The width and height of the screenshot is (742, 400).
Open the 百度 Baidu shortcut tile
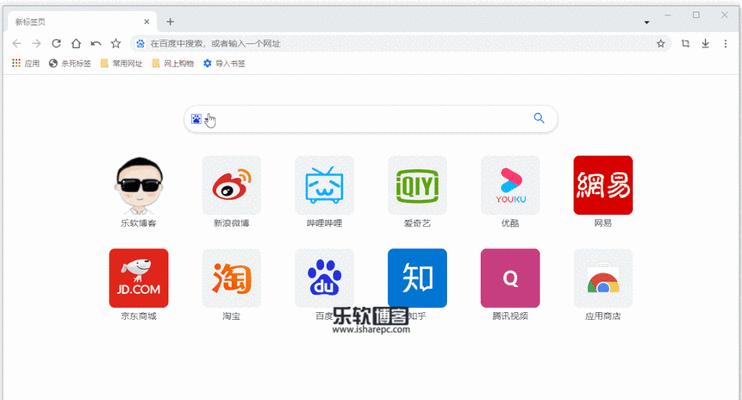[x=324, y=278]
